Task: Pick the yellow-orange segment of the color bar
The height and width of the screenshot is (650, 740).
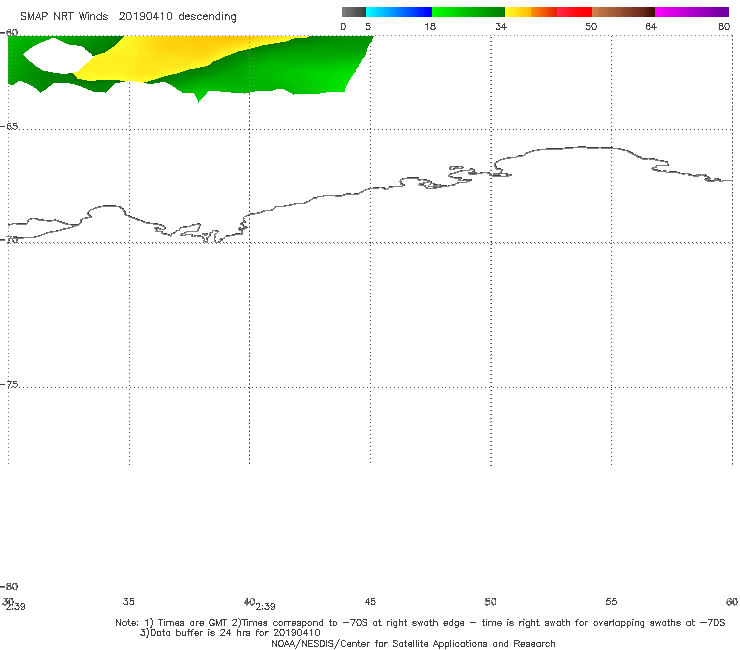Action: [x=531, y=12]
